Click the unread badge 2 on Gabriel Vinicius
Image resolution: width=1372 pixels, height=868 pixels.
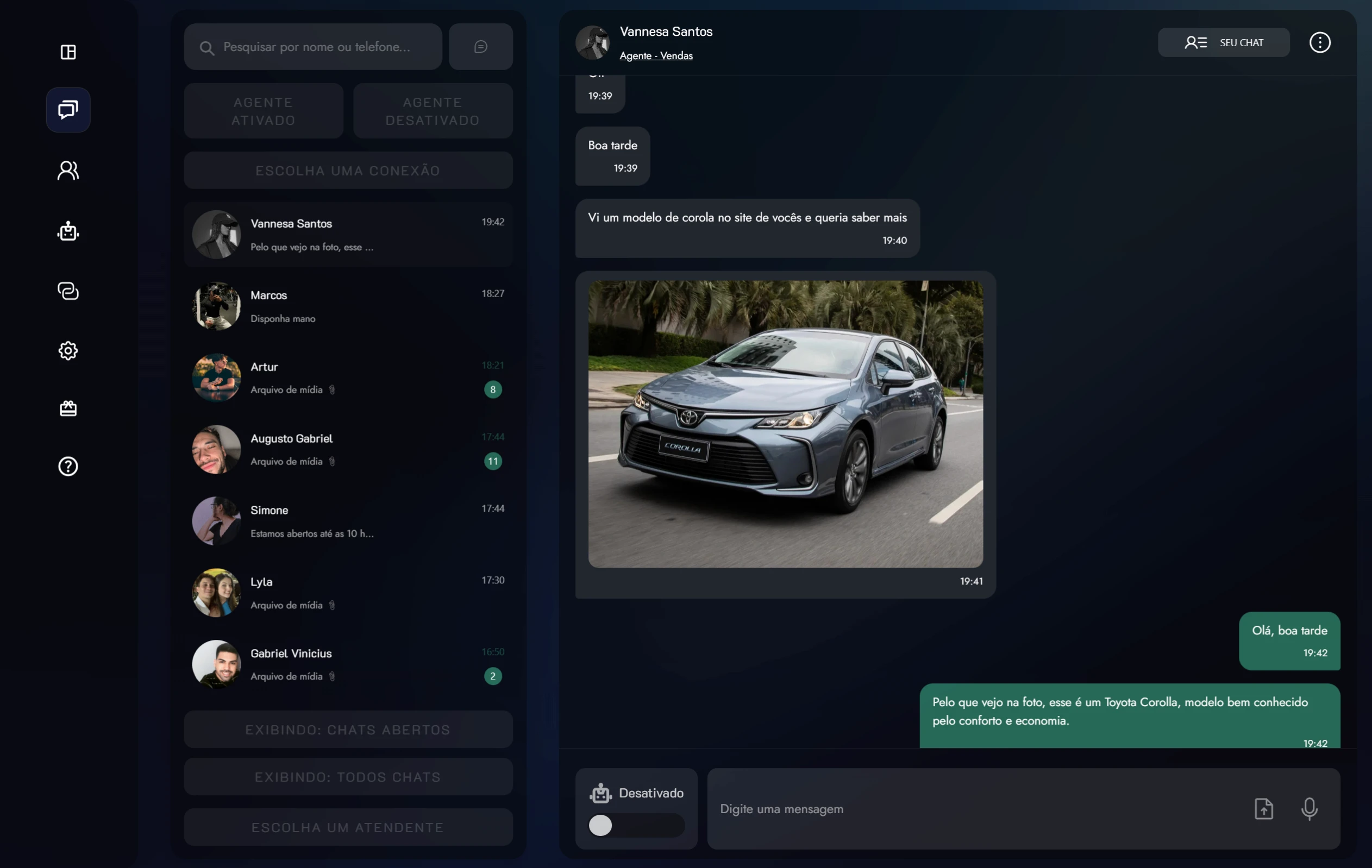(x=493, y=676)
